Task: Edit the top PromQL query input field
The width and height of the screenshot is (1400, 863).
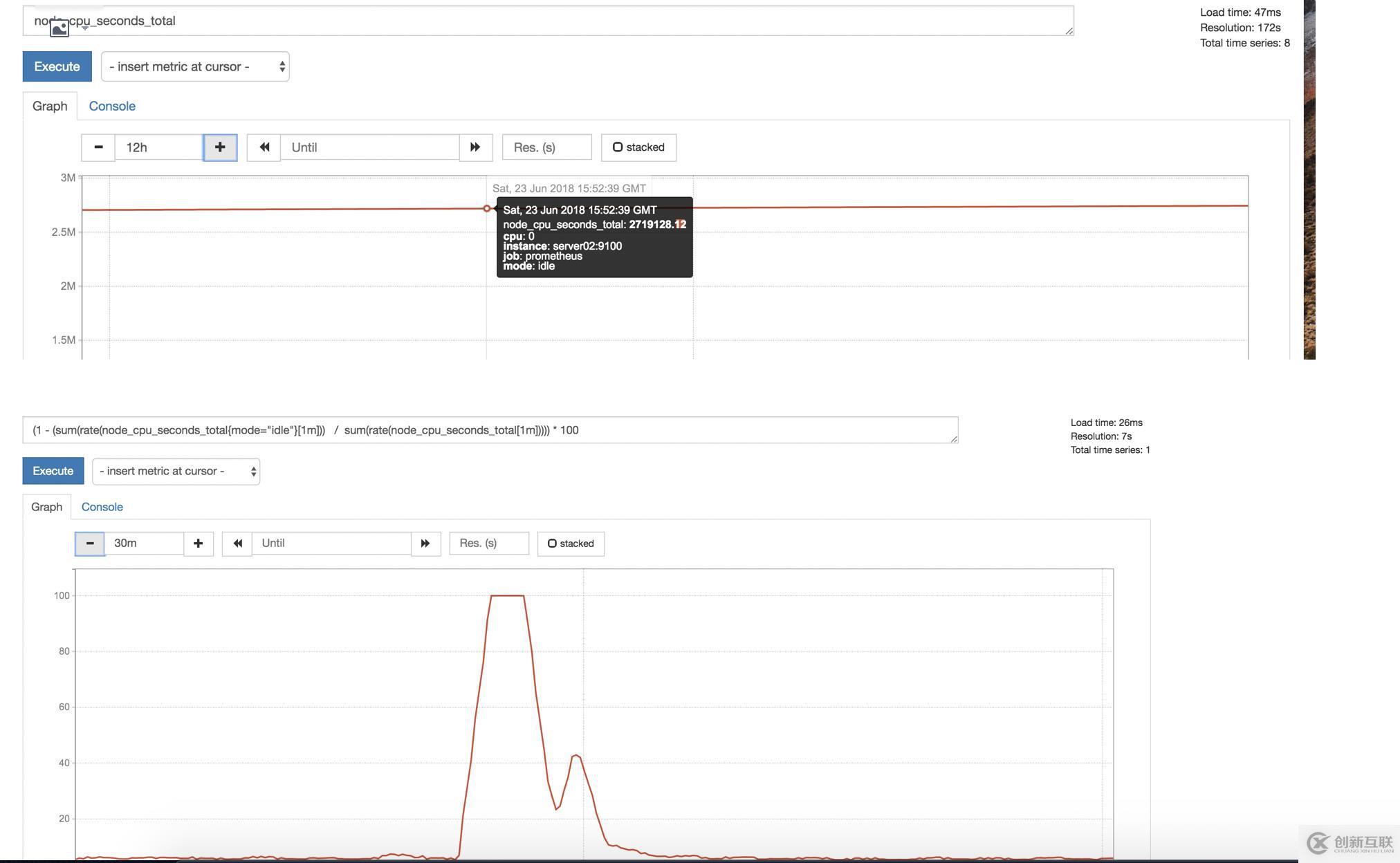Action: [x=548, y=20]
